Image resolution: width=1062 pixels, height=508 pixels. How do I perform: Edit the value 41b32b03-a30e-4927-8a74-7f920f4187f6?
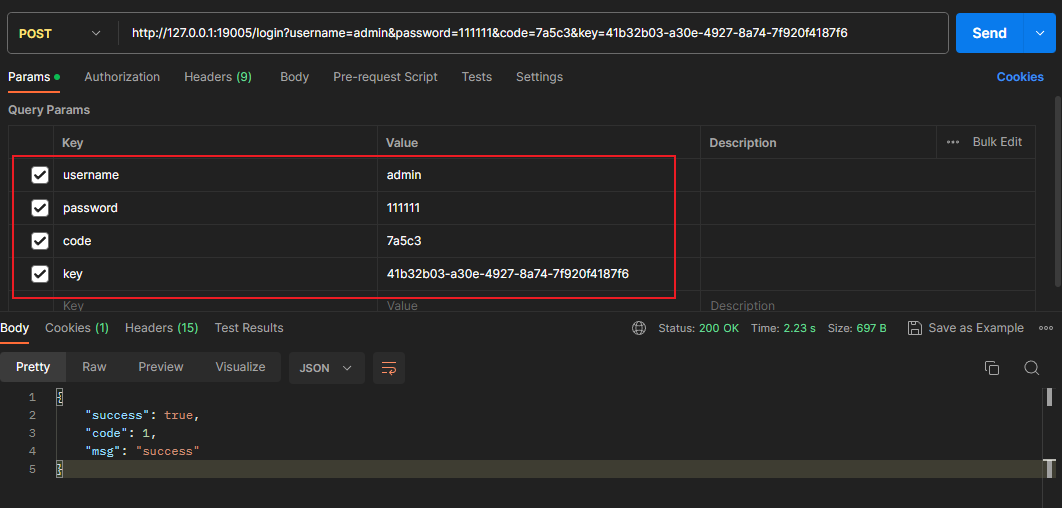click(x=539, y=274)
